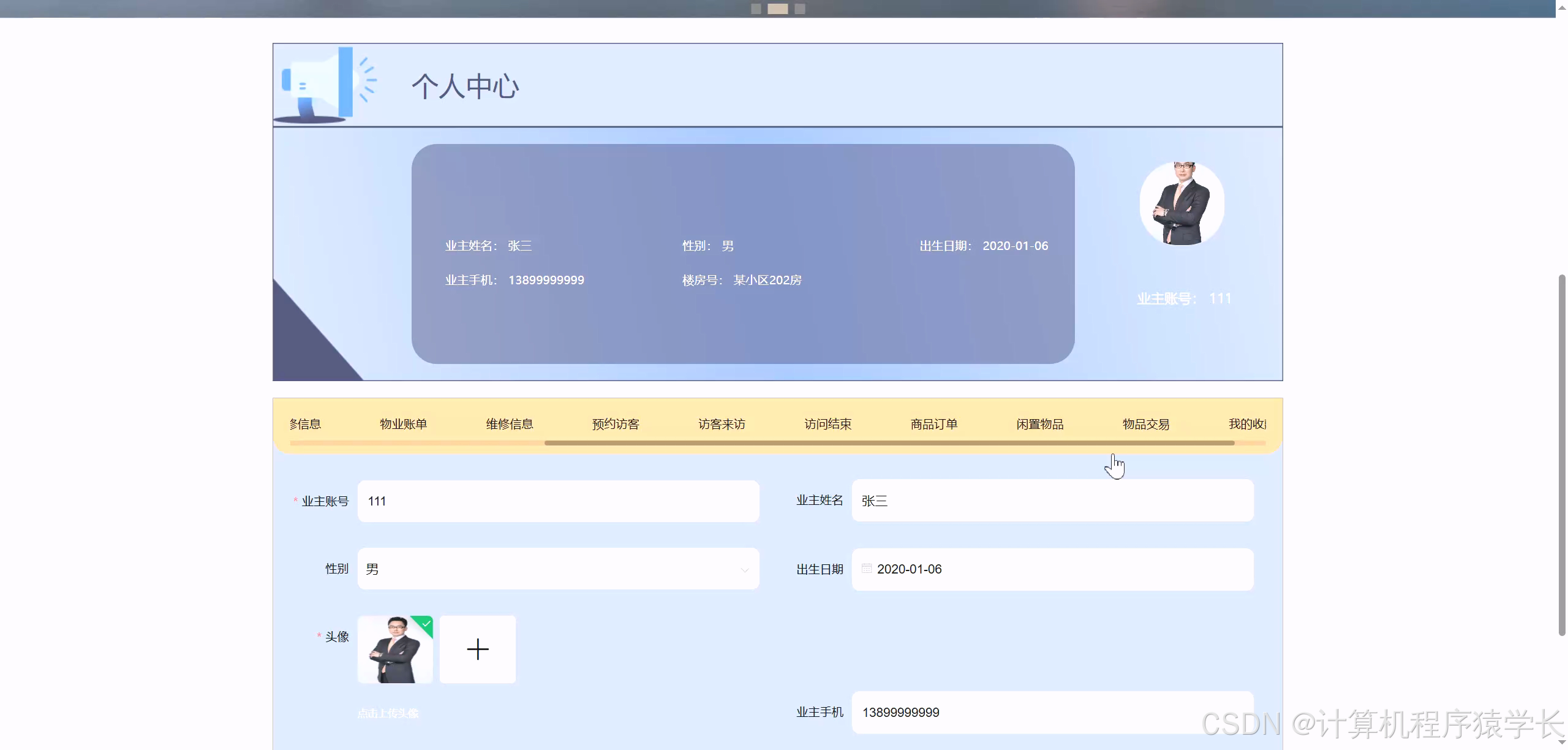Click the right square control at top of window
Screen dimensions: 1568x750
(x=799, y=9)
